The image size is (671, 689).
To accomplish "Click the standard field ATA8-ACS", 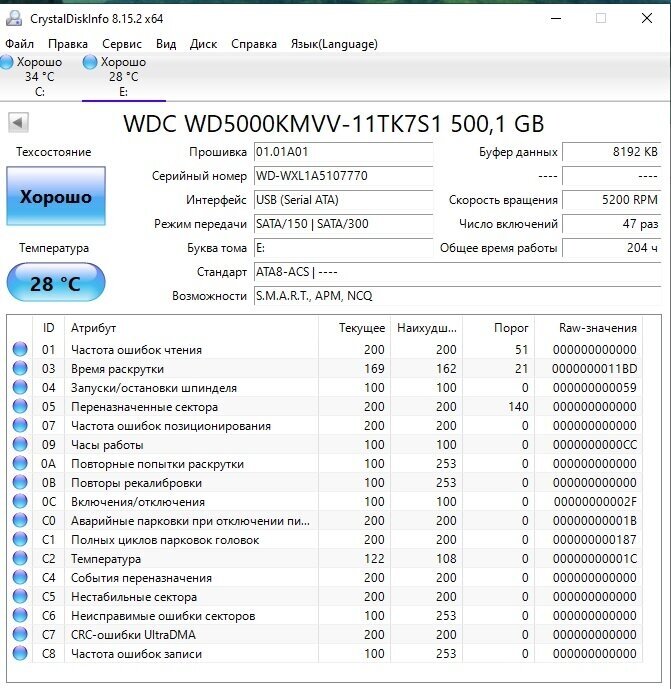I will pyautogui.click(x=457, y=272).
